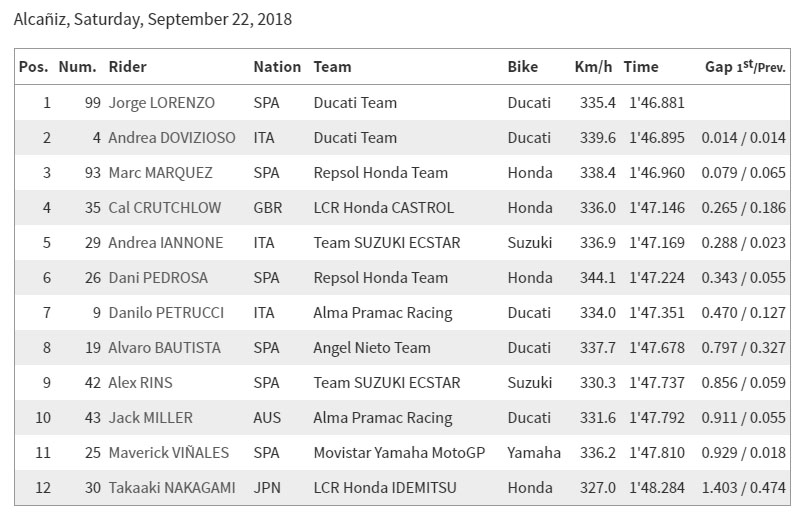This screenshot has height=519, width=805.
Task: Click Angel Nieto Team cell
Action: coord(372,348)
